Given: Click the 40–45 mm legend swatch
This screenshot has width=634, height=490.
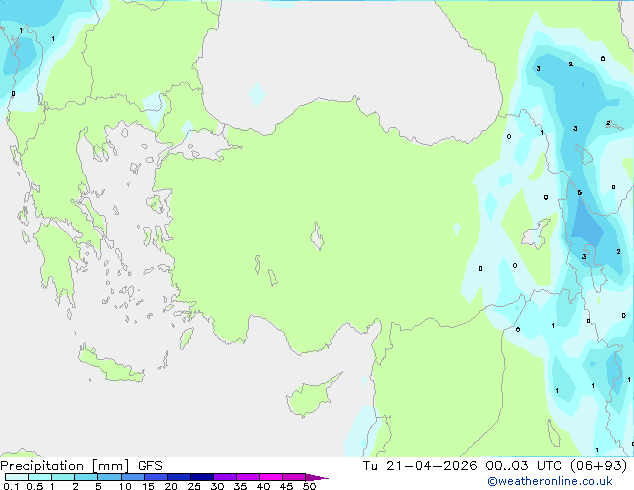Looking at the screenshot, I should pyautogui.click(x=271, y=477).
